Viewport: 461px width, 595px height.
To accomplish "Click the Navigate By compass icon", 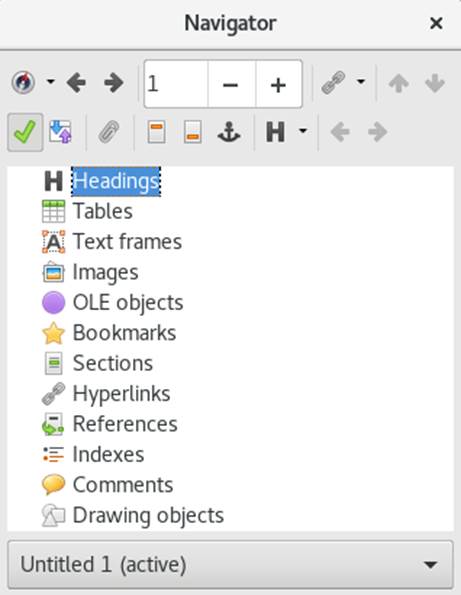I will (24, 82).
